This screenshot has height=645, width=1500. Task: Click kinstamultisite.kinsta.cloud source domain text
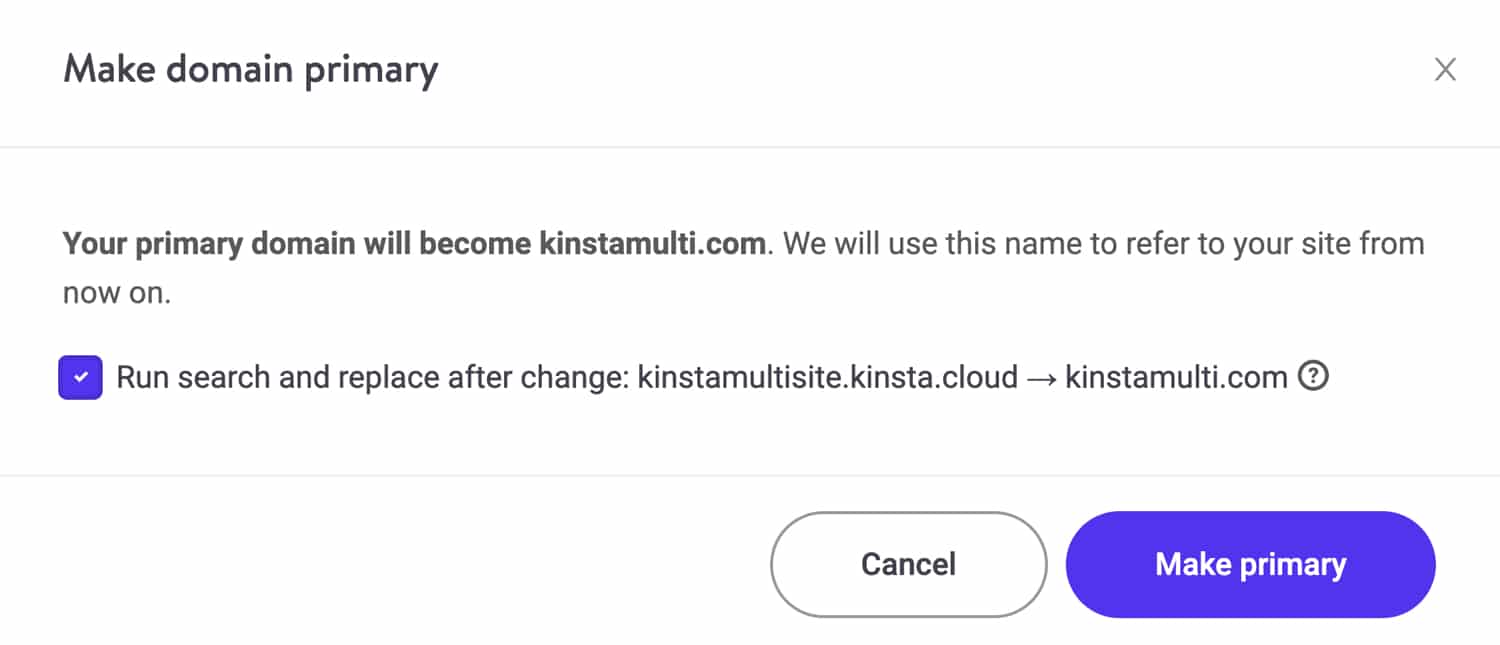click(827, 378)
